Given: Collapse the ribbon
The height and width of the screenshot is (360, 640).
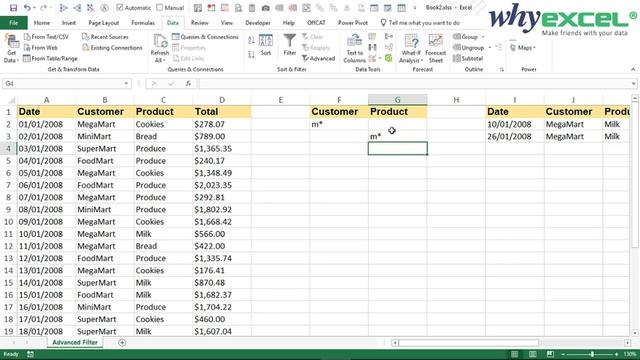Looking at the screenshot, I should pos(633,70).
